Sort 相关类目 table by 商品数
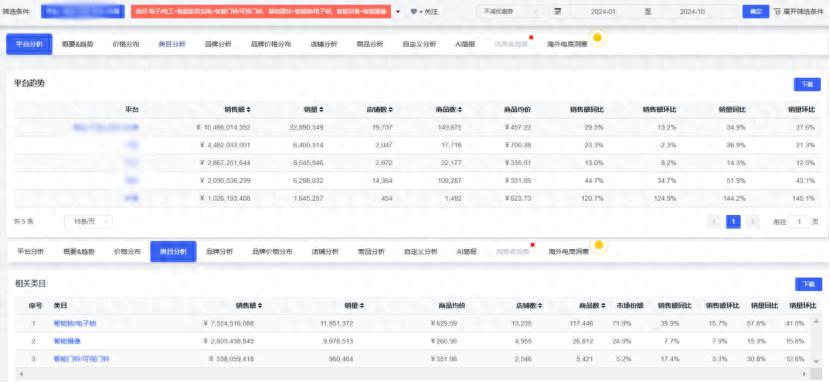 (603, 306)
